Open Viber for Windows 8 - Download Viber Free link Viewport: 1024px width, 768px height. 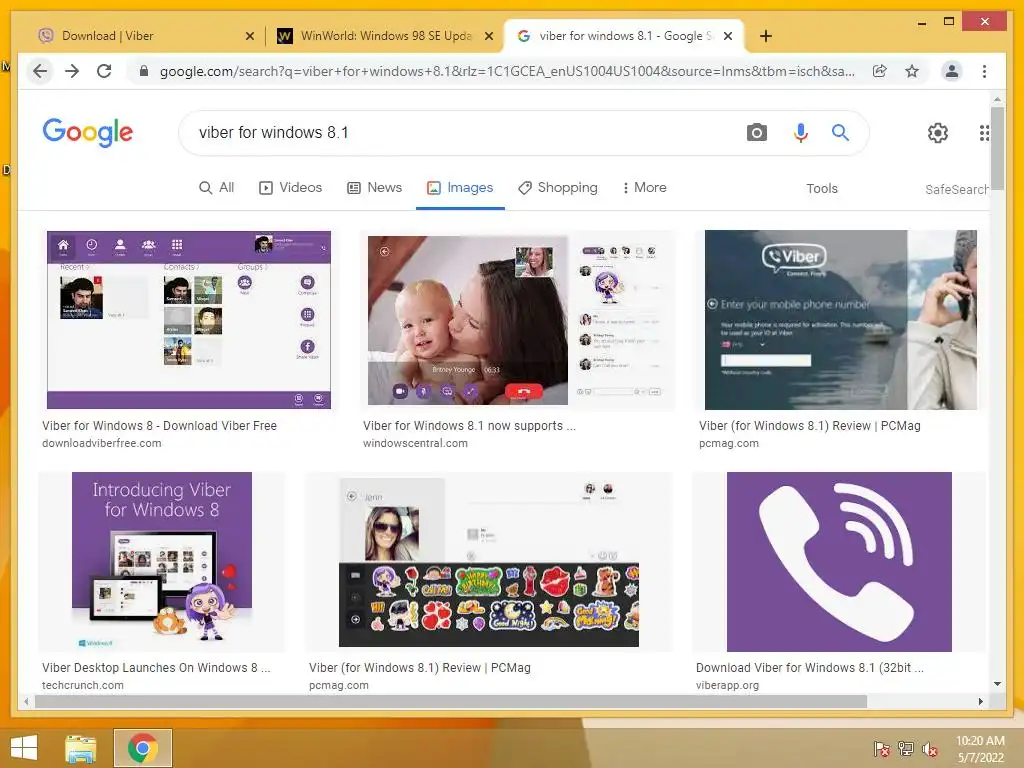click(x=159, y=426)
